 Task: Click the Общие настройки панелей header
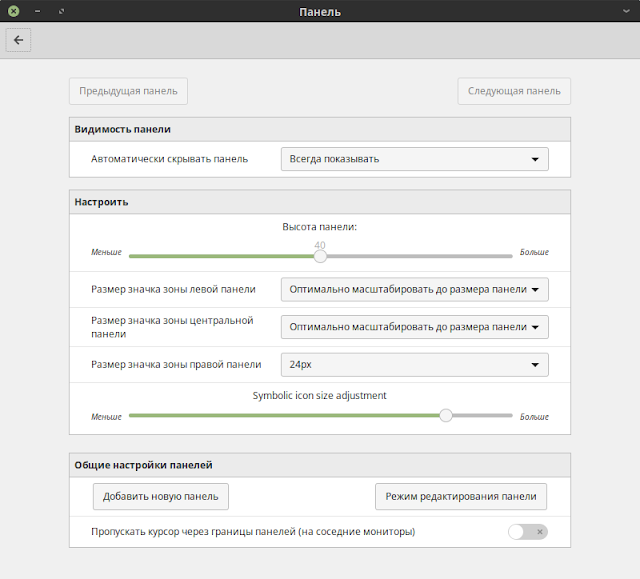[x=320, y=465]
